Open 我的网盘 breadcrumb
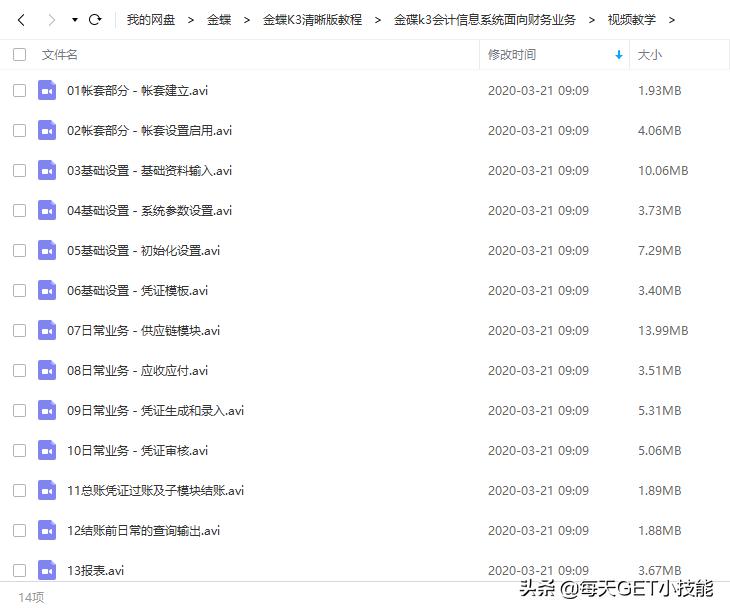The height and width of the screenshot is (614, 730). coord(151,20)
